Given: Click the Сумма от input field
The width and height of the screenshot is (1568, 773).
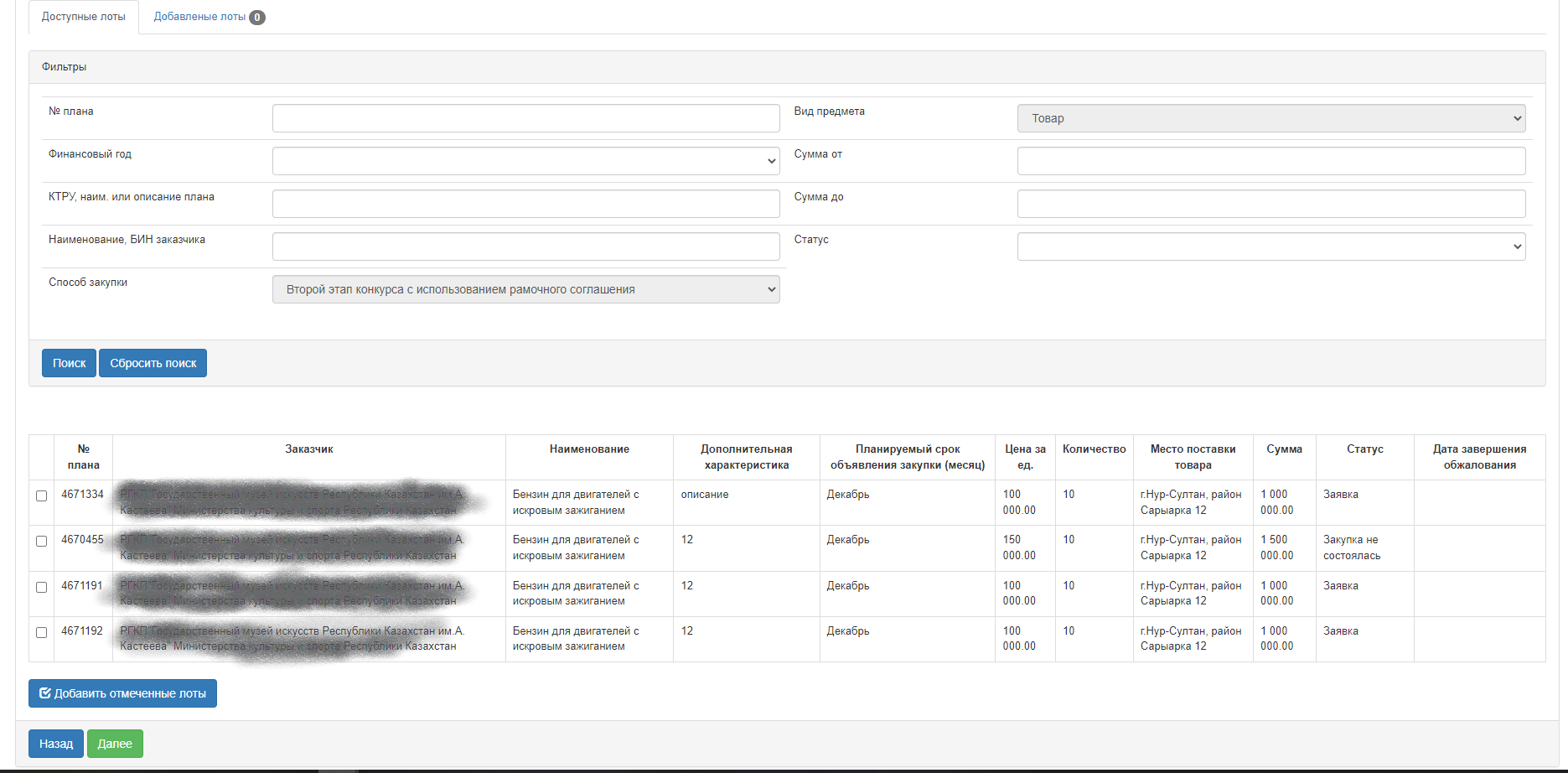Looking at the screenshot, I should pos(1271,161).
